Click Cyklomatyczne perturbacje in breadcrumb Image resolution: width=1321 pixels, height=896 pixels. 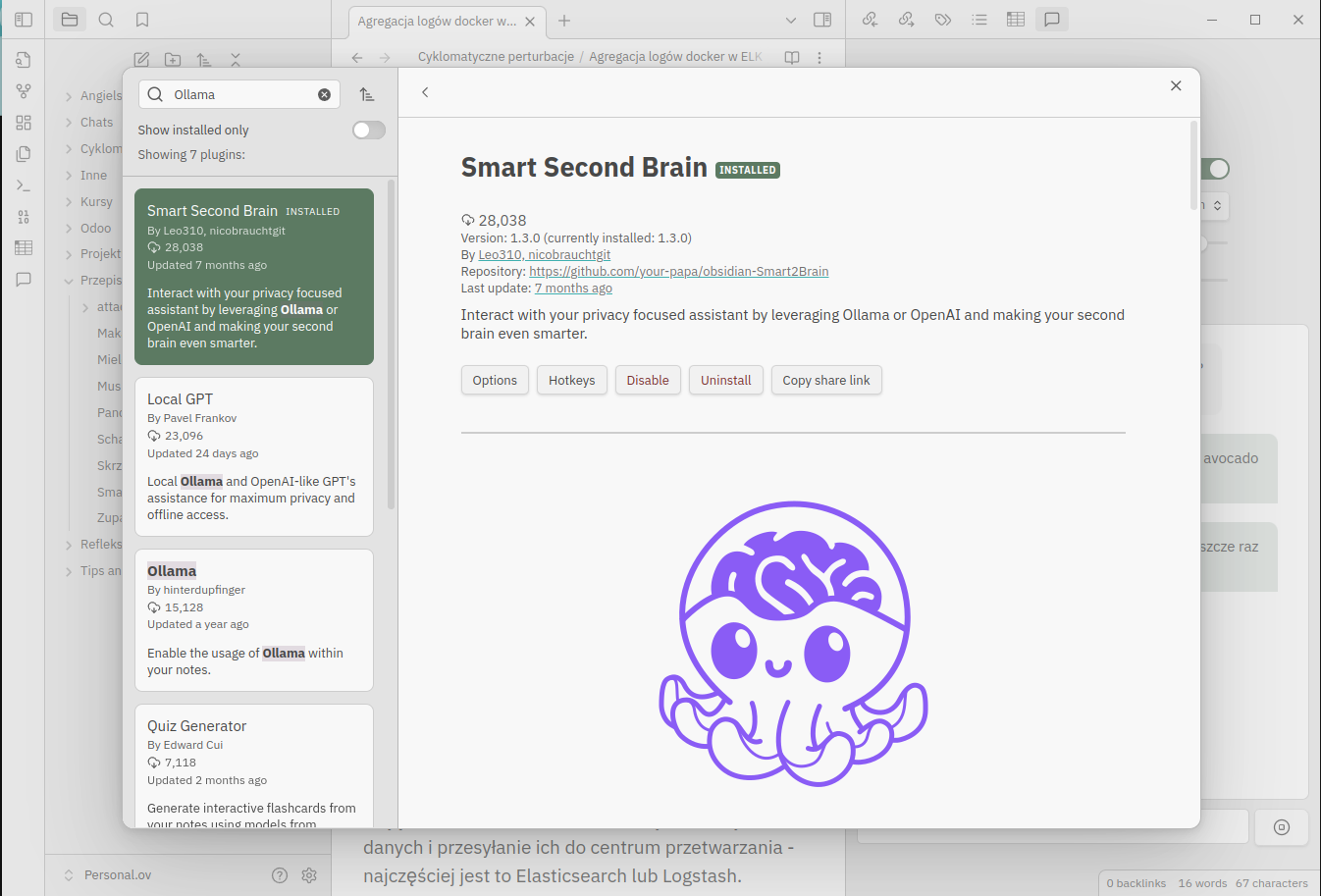[496, 57]
